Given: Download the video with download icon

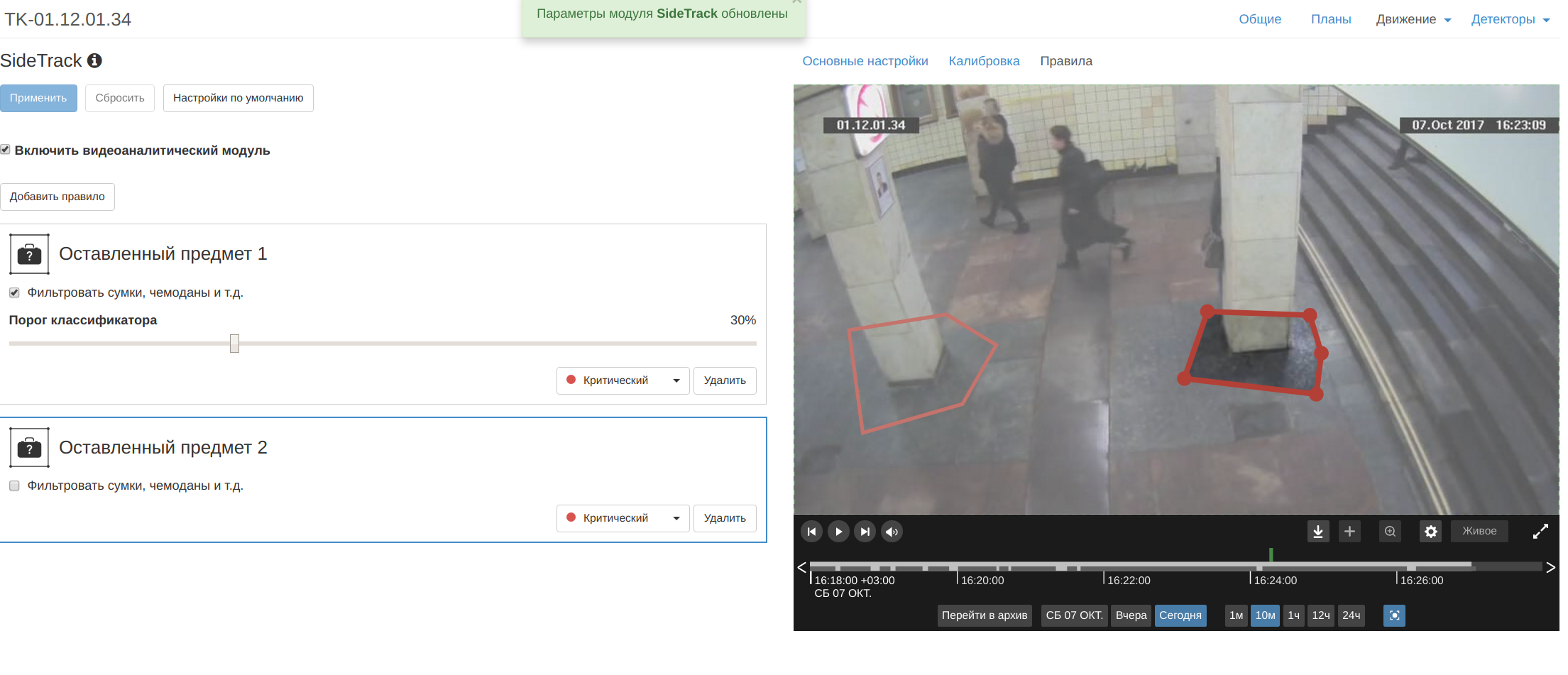Looking at the screenshot, I should click(x=1318, y=532).
